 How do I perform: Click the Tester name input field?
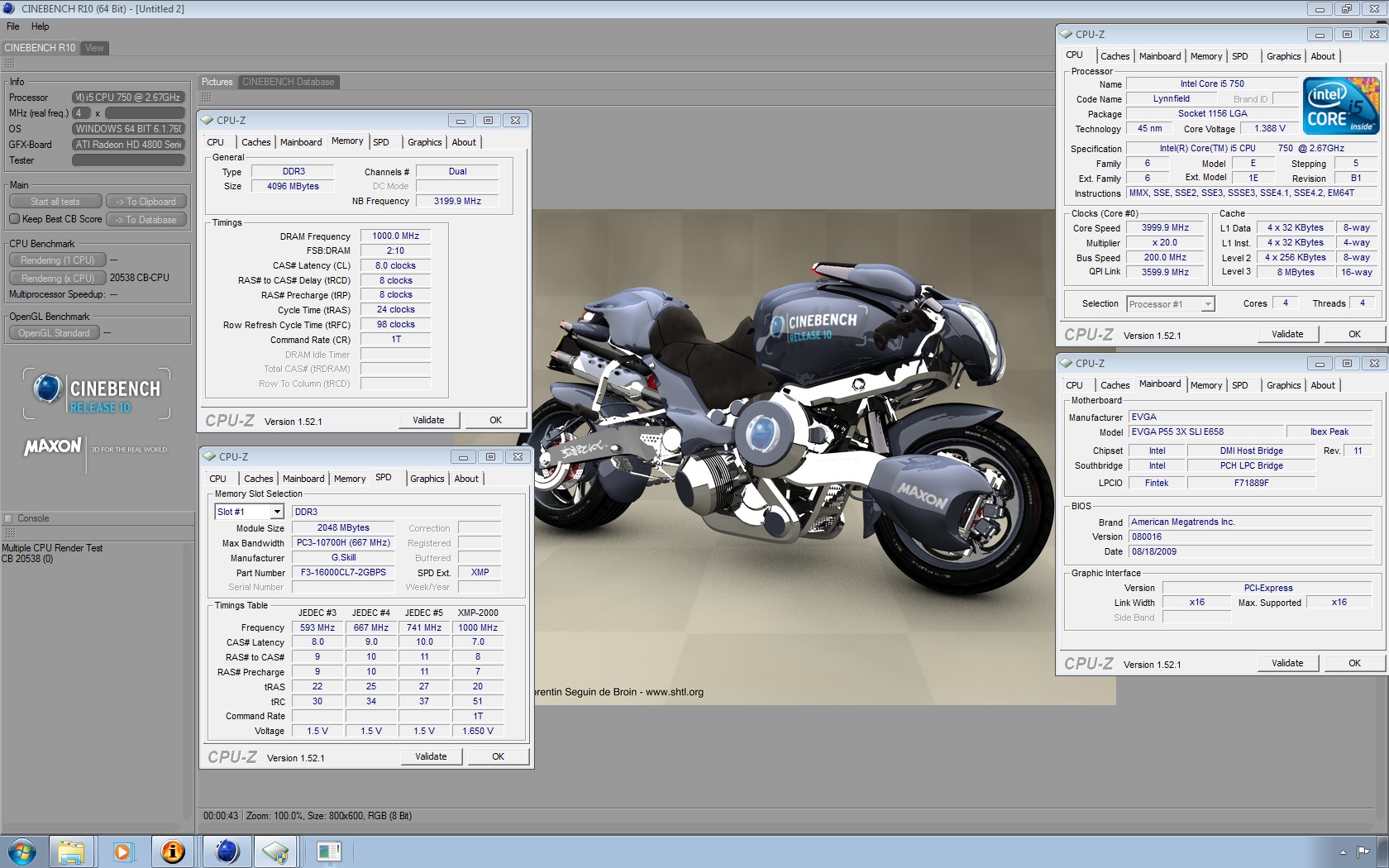pyautogui.click(x=128, y=160)
